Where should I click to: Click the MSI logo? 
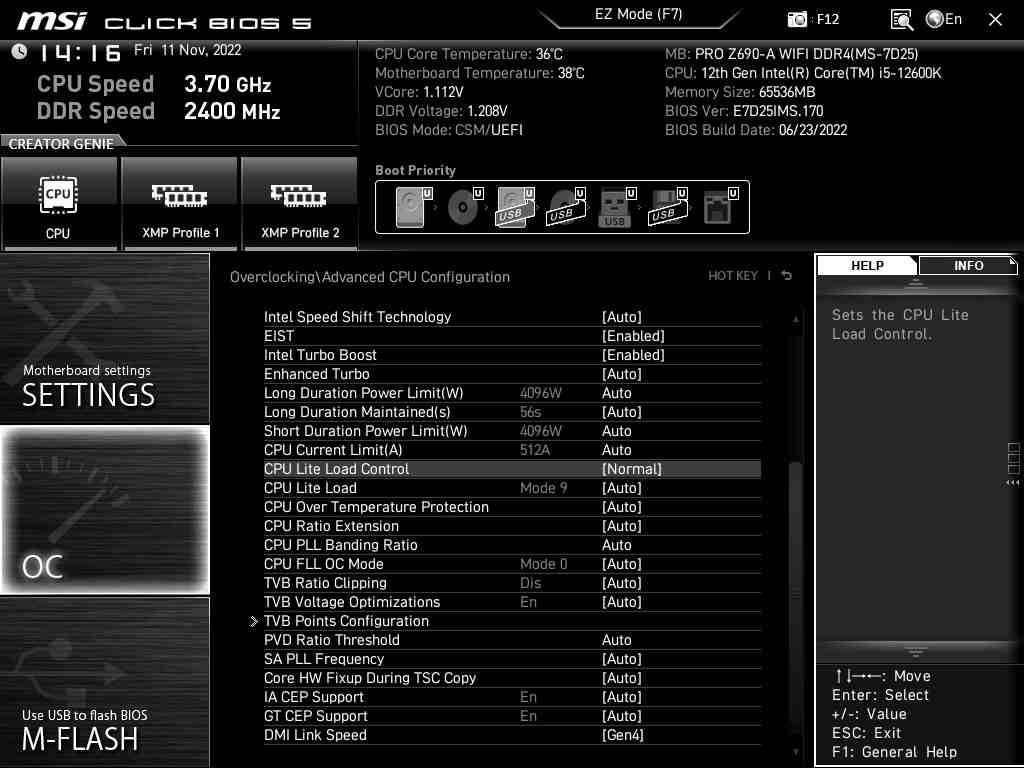51,21
